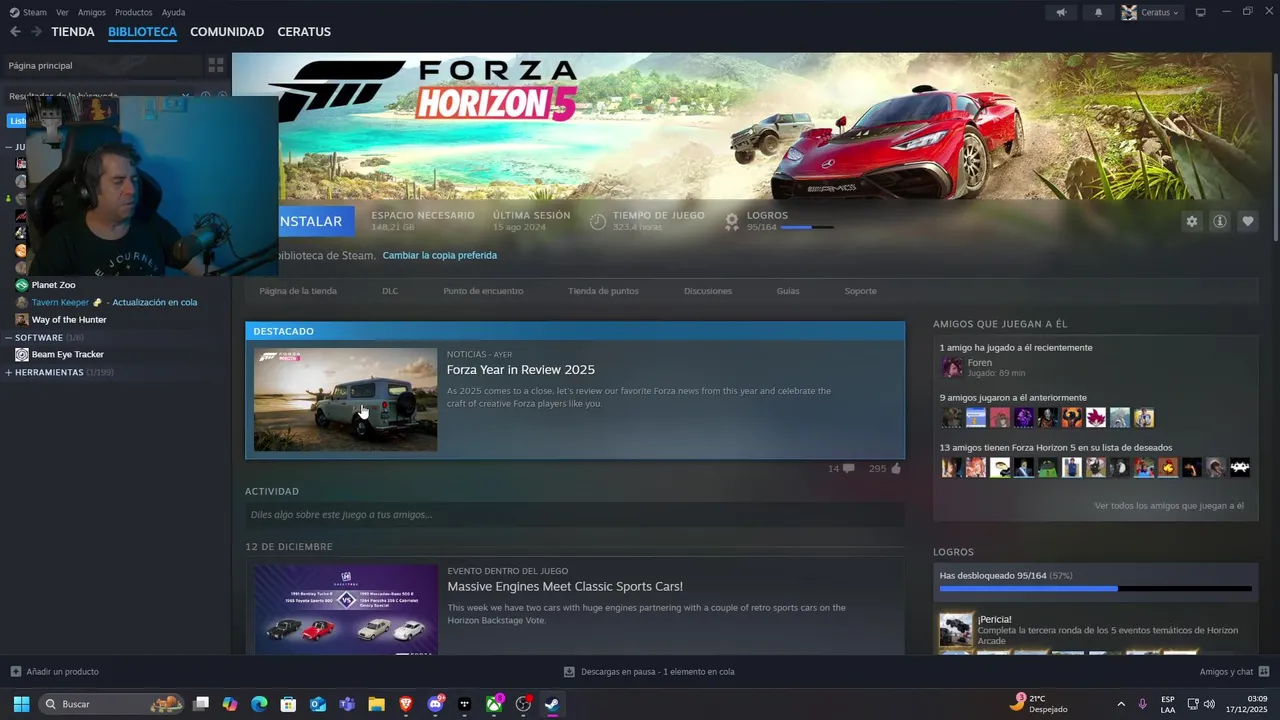Open the Ayuda menu
Screen dimensions: 1280x720
pyautogui.click(x=173, y=13)
